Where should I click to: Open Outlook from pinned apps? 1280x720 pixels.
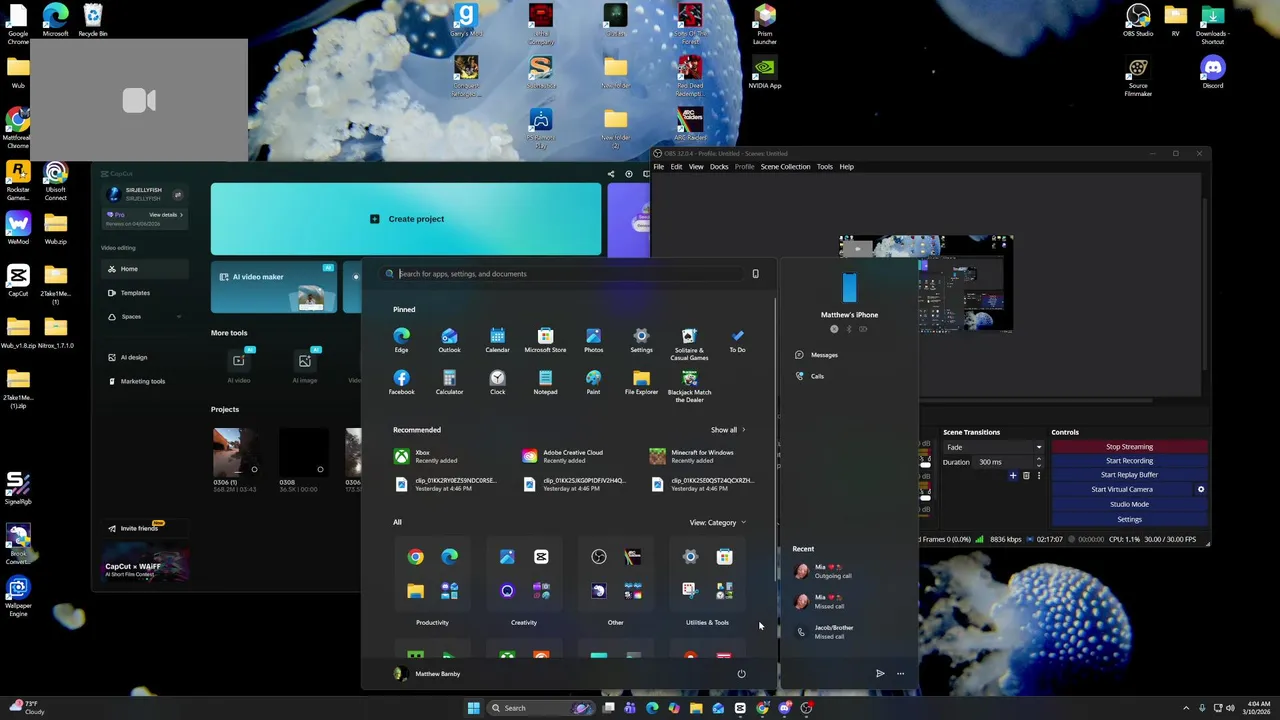click(x=449, y=340)
